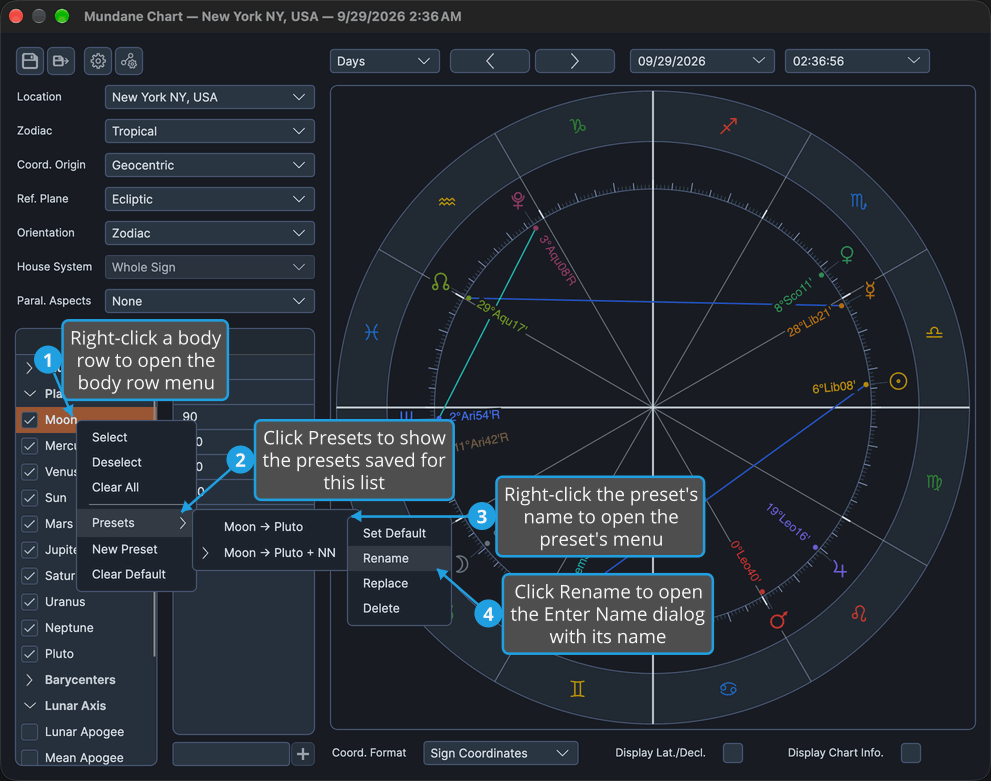Toggle the Neptune checkbox
991x781 pixels.
tap(30, 628)
